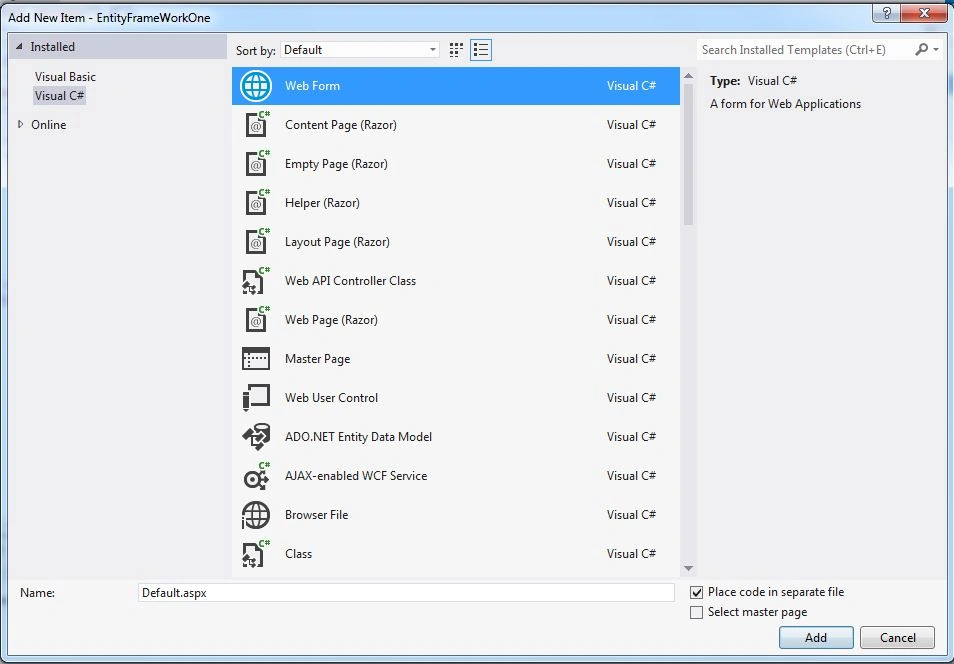Click the scrollbar down arrow

coord(688,568)
